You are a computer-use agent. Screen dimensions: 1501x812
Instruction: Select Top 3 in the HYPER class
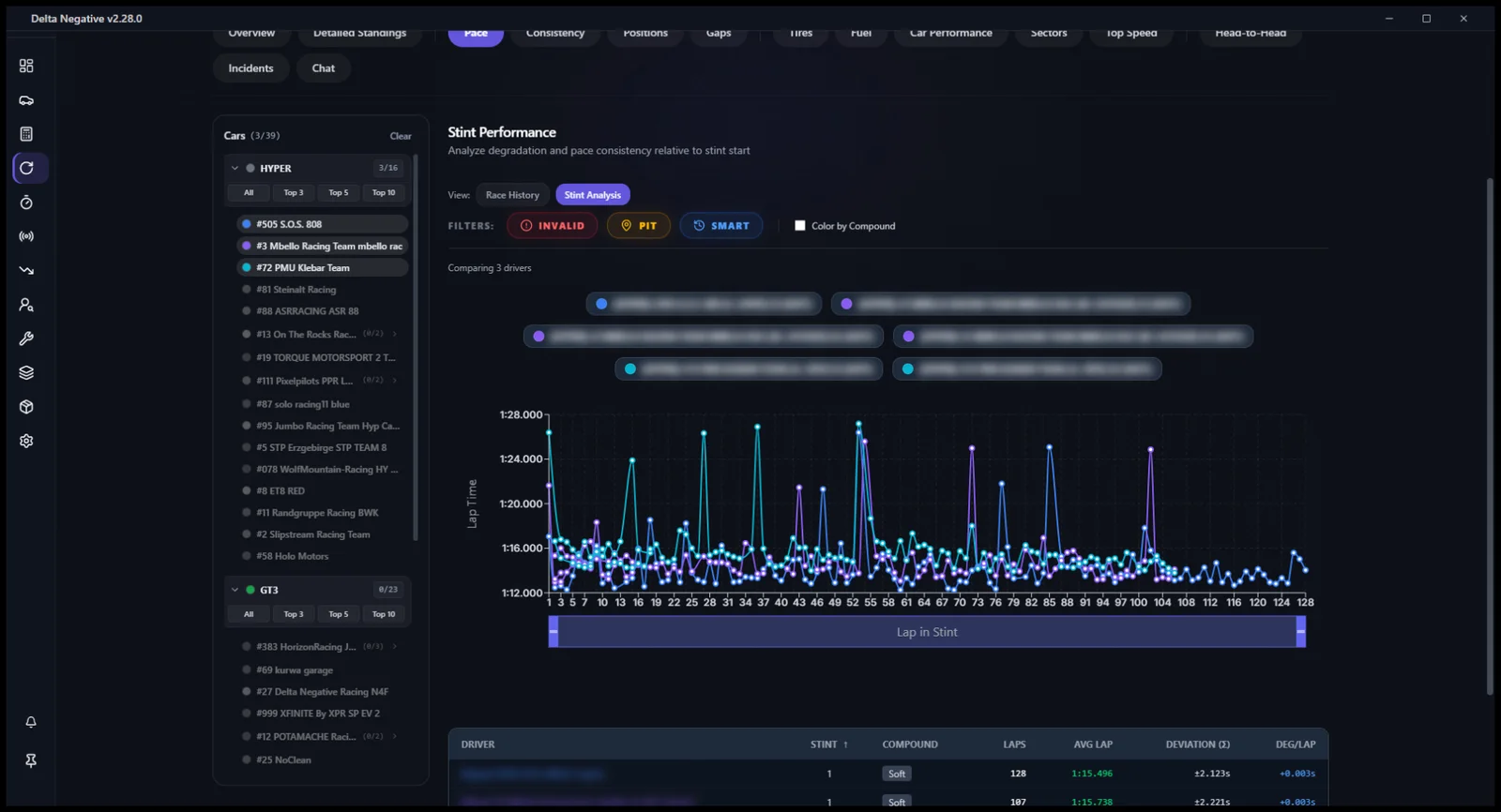(294, 193)
